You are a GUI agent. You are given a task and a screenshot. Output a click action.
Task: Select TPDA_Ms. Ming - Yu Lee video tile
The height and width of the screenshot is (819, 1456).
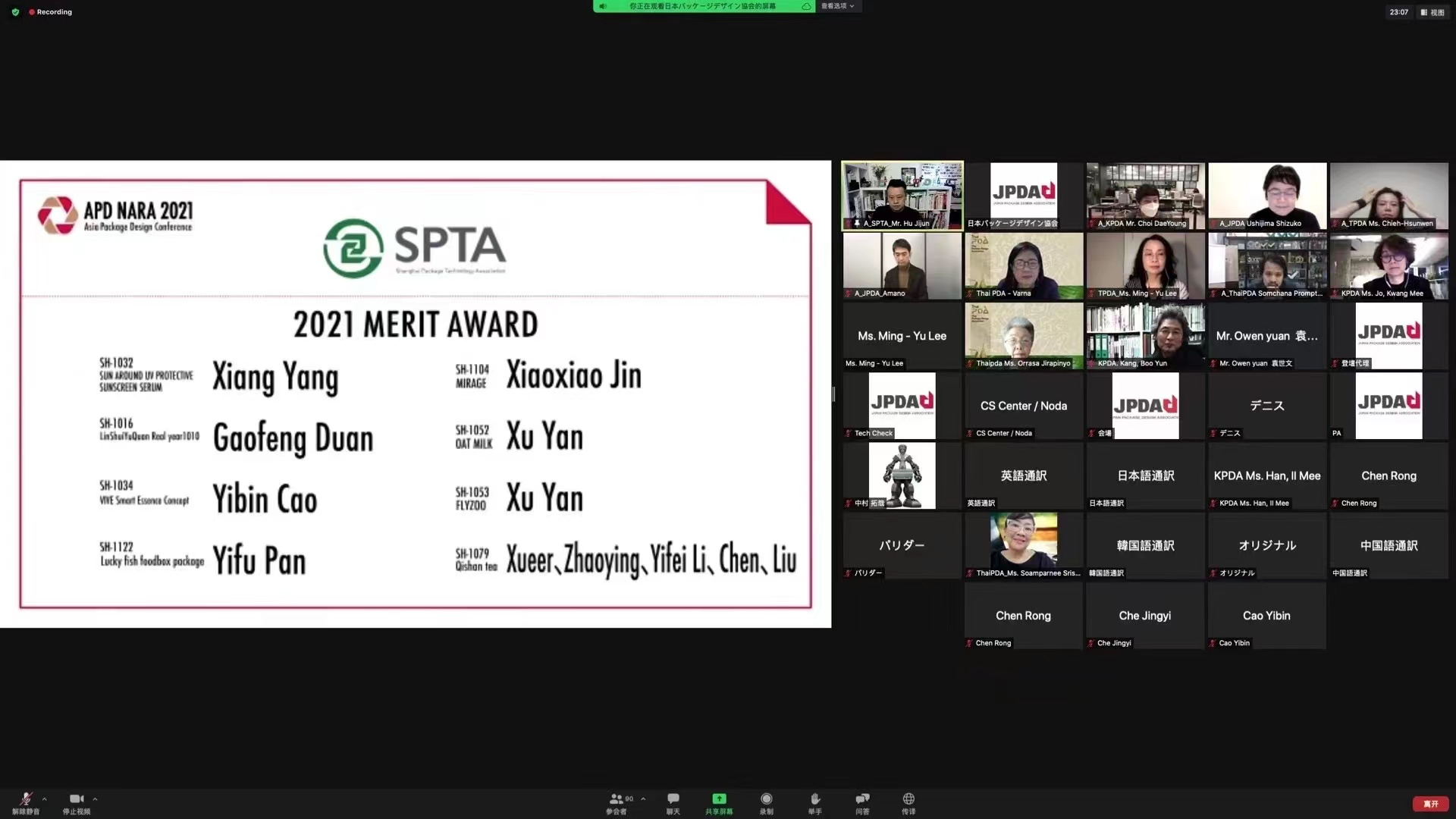[1145, 265]
